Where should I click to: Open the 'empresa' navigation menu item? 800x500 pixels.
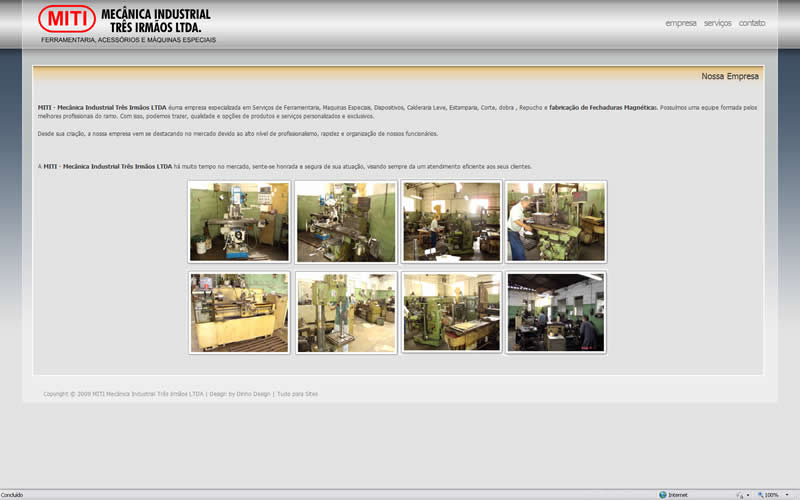pos(680,23)
